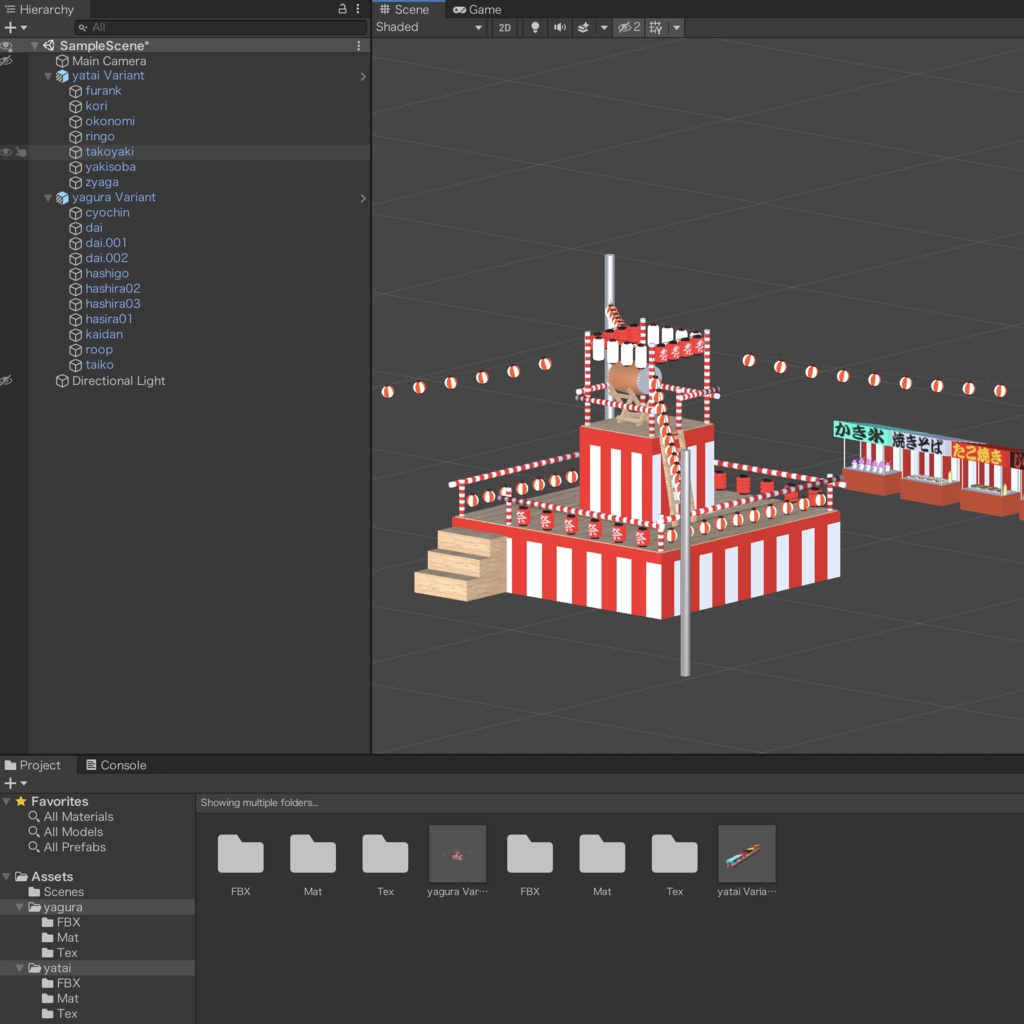The width and height of the screenshot is (1024, 1024).
Task: Click the Hierarchy search field
Action: (x=220, y=28)
